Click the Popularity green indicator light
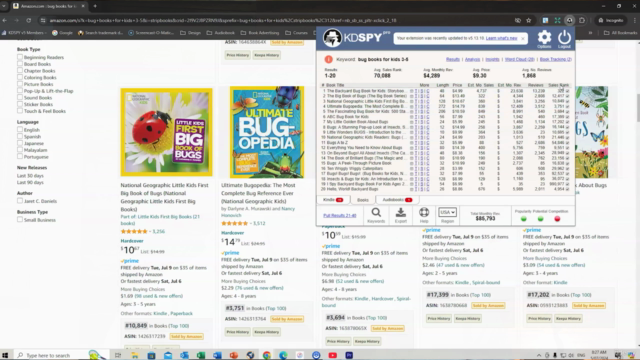This screenshot has width=640, height=360. (x=524, y=219)
